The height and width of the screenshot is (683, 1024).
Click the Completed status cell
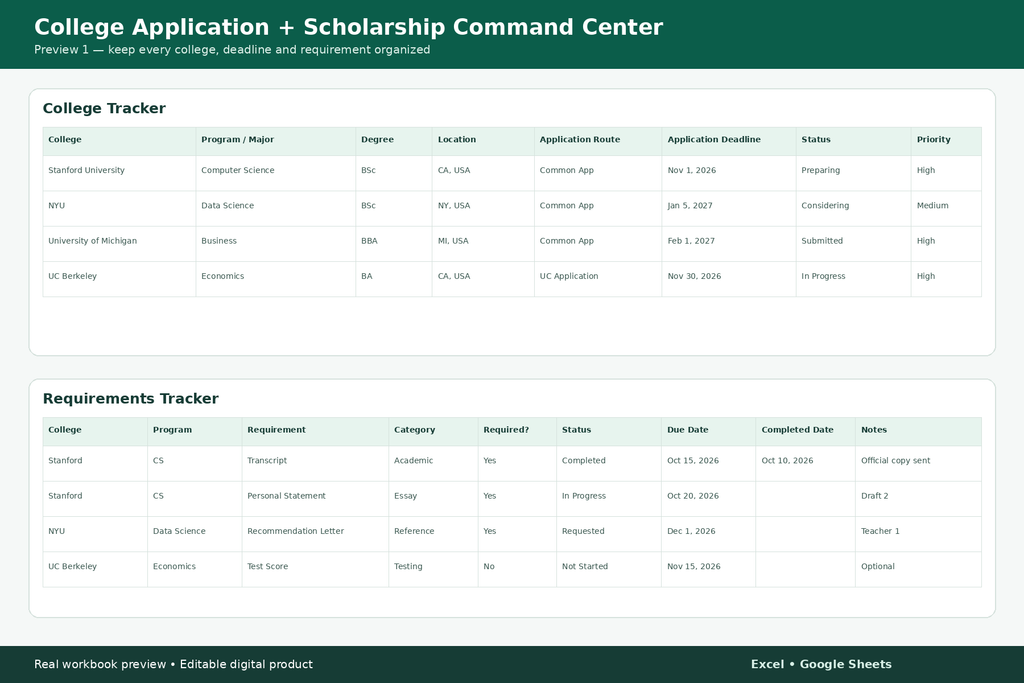[x=609, y=464]
